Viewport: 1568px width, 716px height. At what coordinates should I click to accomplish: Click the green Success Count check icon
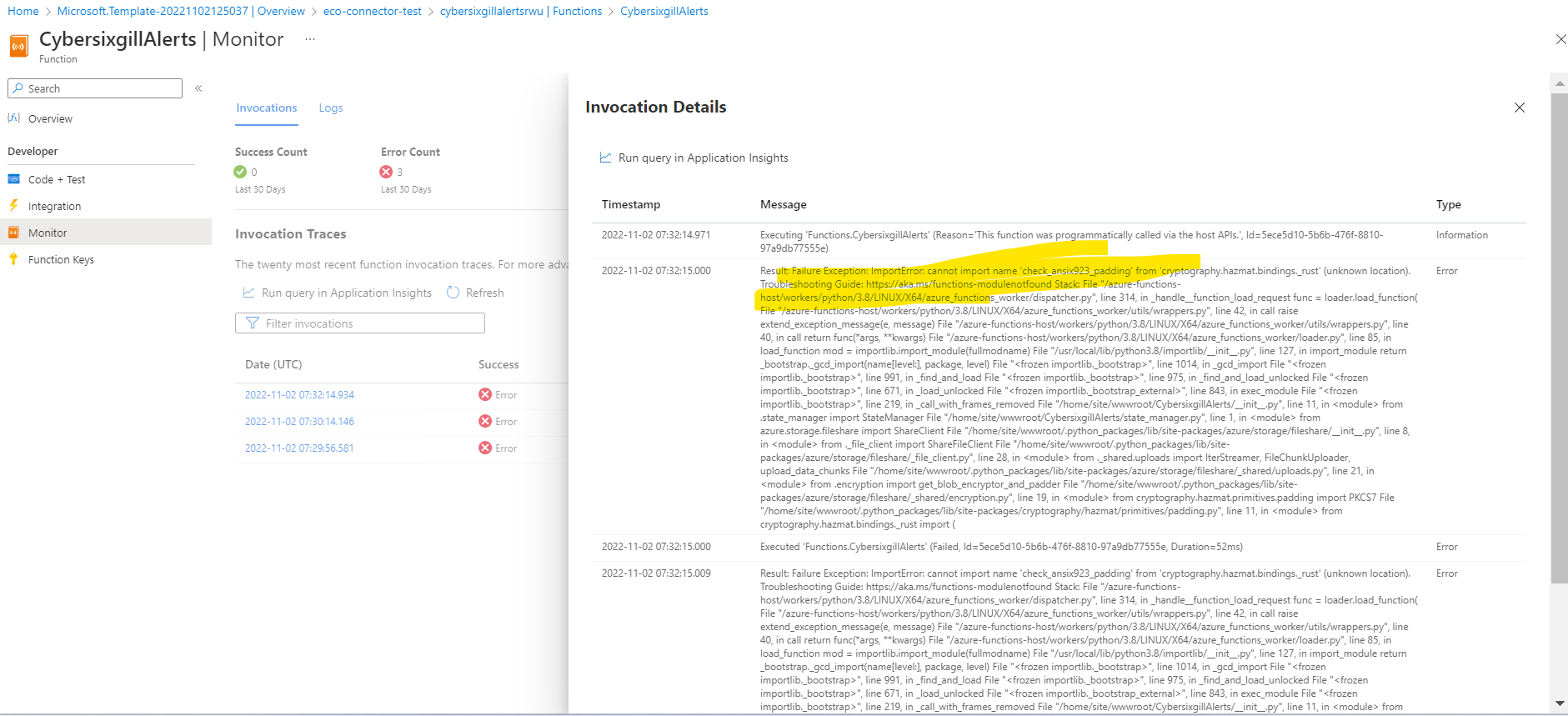coord(240,172)
